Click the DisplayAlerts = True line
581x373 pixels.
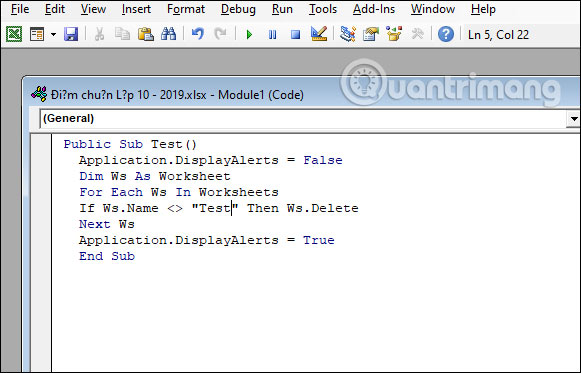206,240
